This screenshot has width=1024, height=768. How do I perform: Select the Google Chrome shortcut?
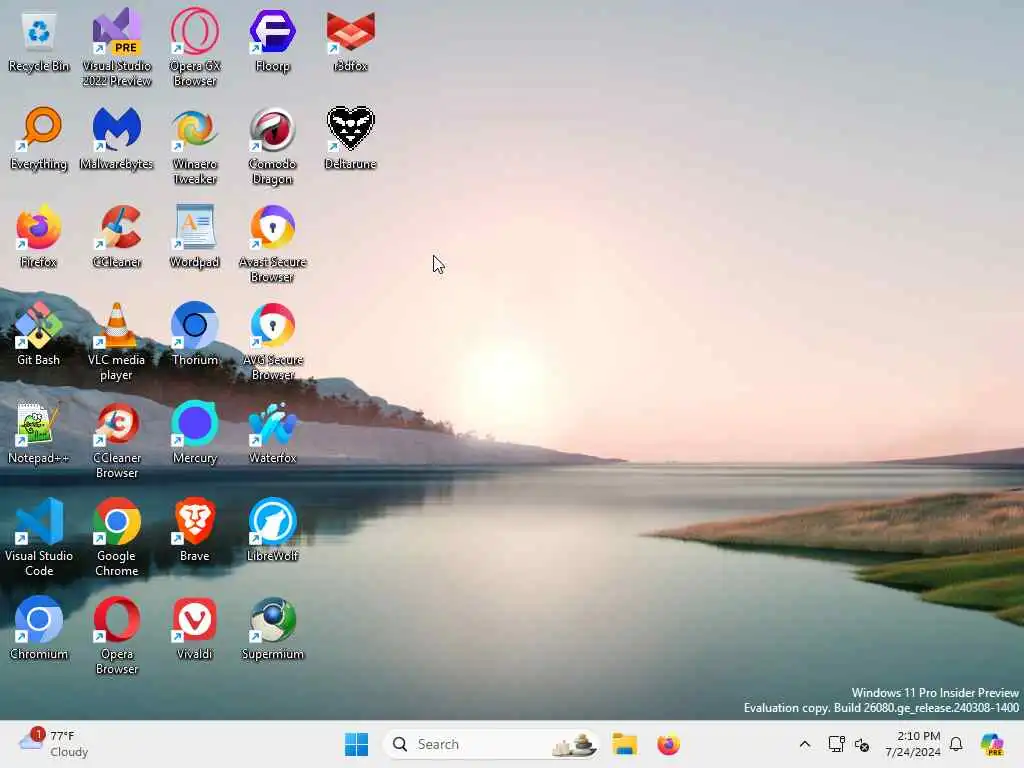click(116, 537)
